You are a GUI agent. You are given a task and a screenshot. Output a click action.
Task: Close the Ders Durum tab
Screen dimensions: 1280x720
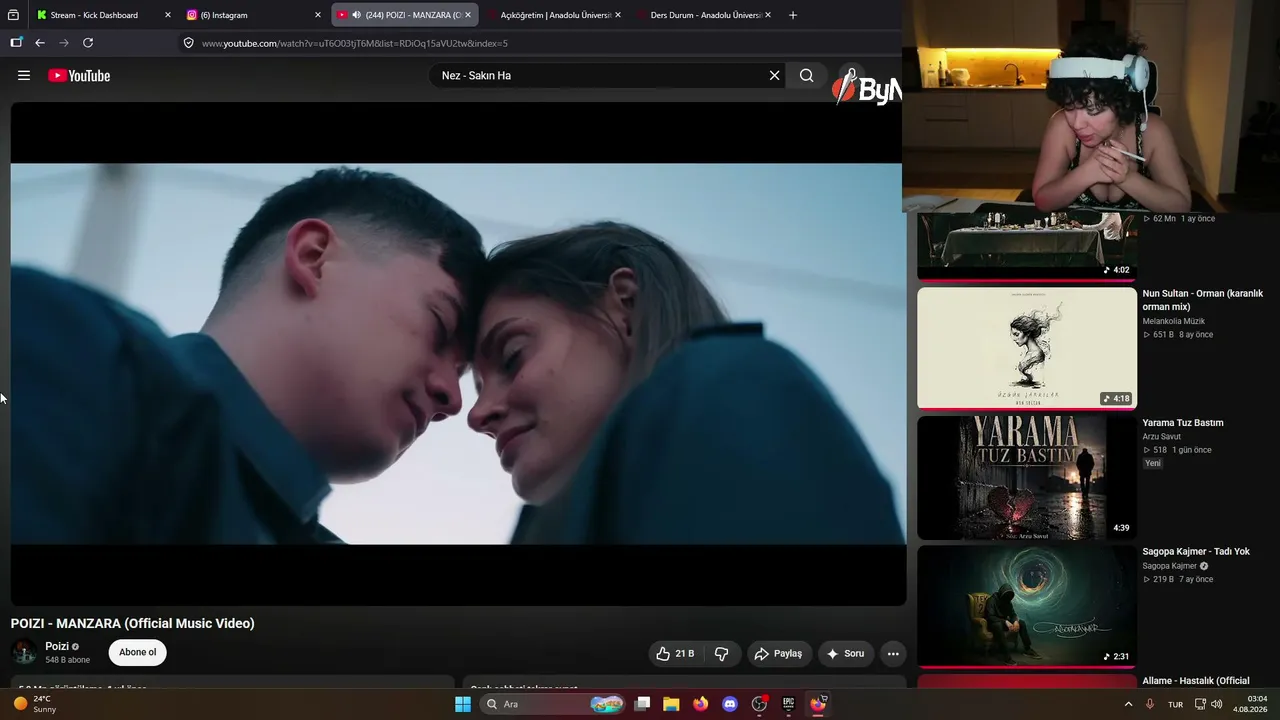pyautogui.click(x=768, y=15)
